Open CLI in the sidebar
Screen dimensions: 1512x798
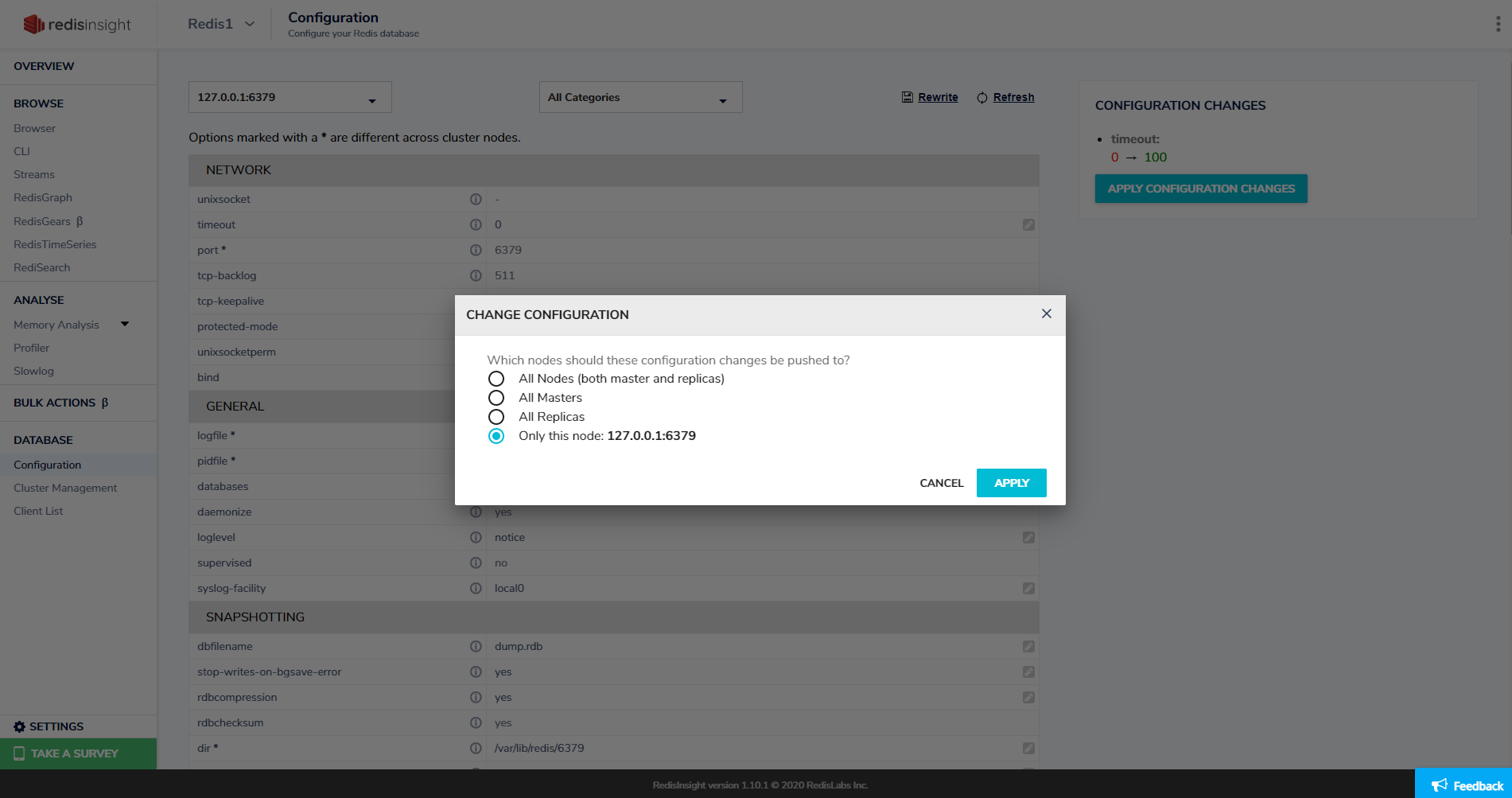[x=21, y=151]
